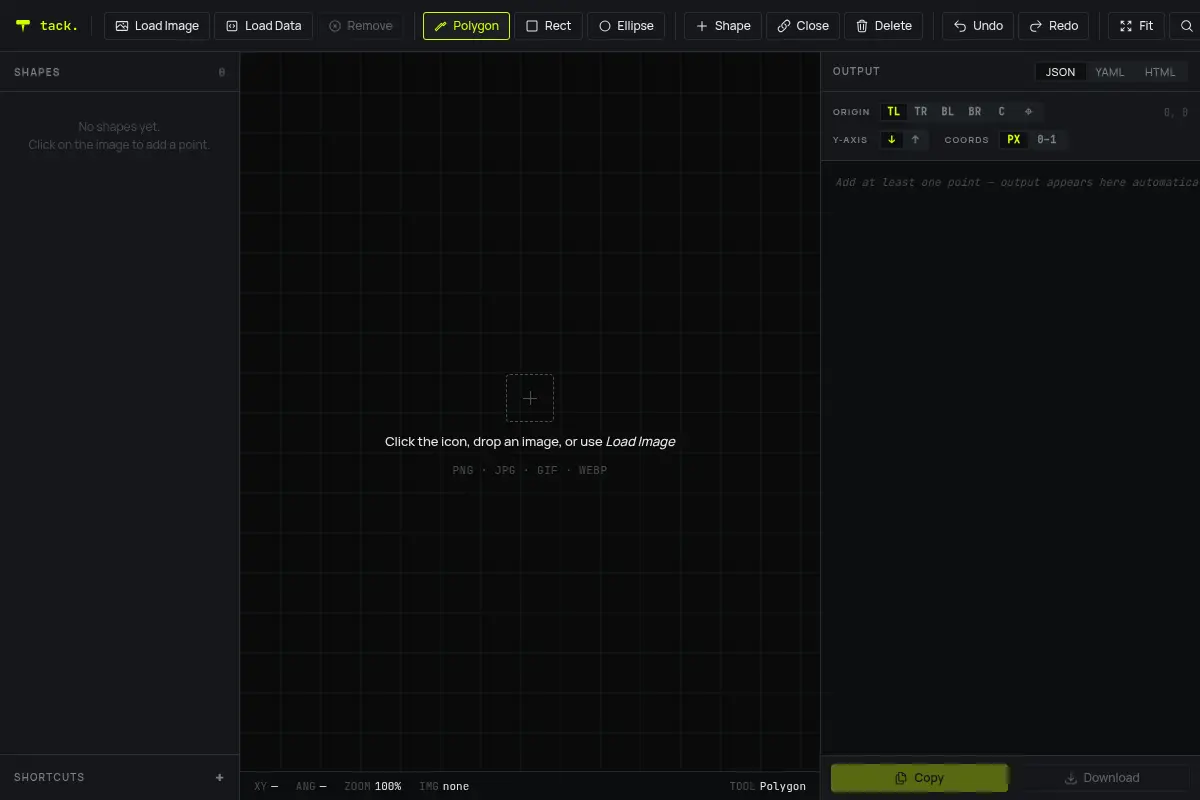Image resolution: width=1200 pixels, height=800 pixels.
Task: Expand the Shortcuts panel plus icon
Action: click(220, 777)
